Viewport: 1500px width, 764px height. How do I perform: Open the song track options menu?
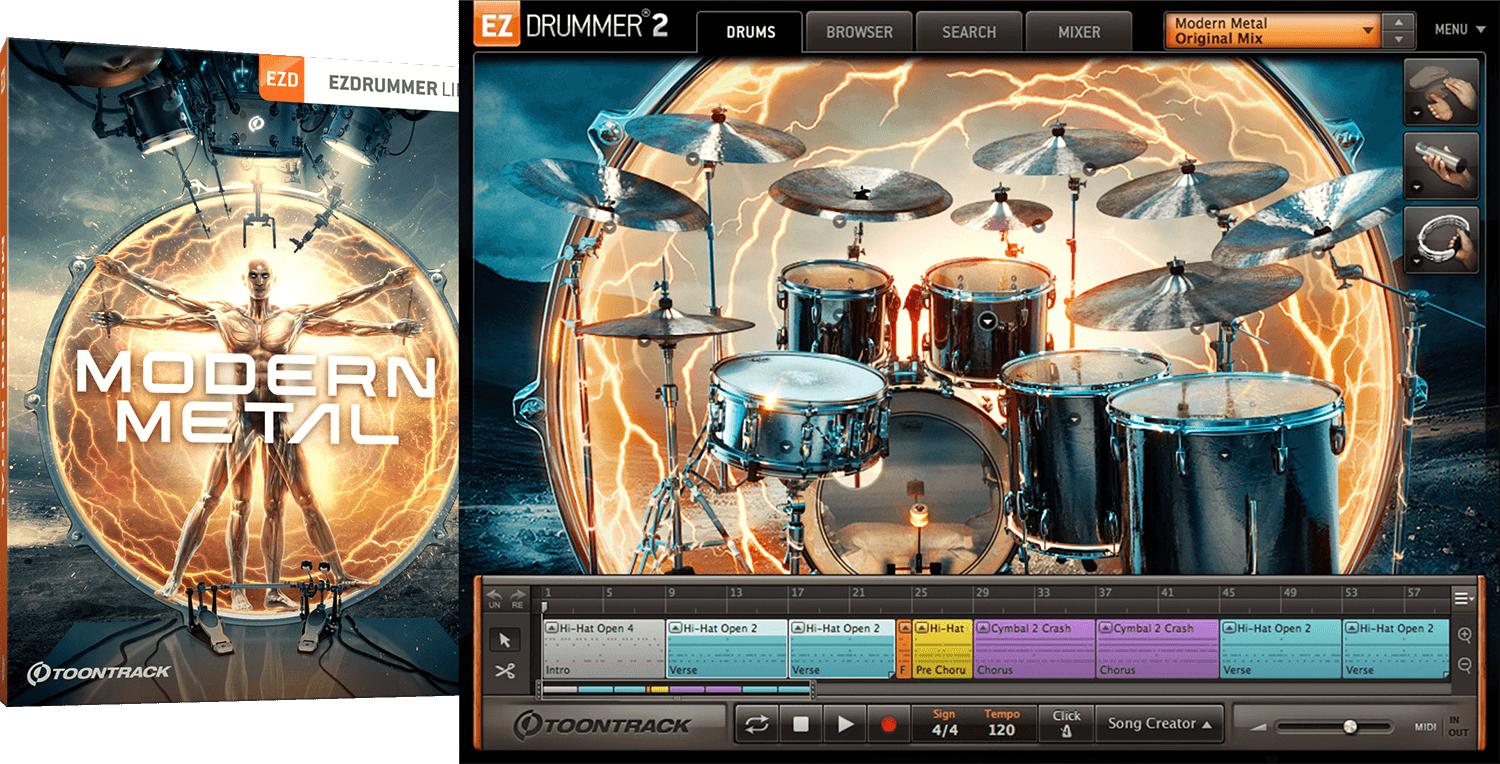point(1464,598)
